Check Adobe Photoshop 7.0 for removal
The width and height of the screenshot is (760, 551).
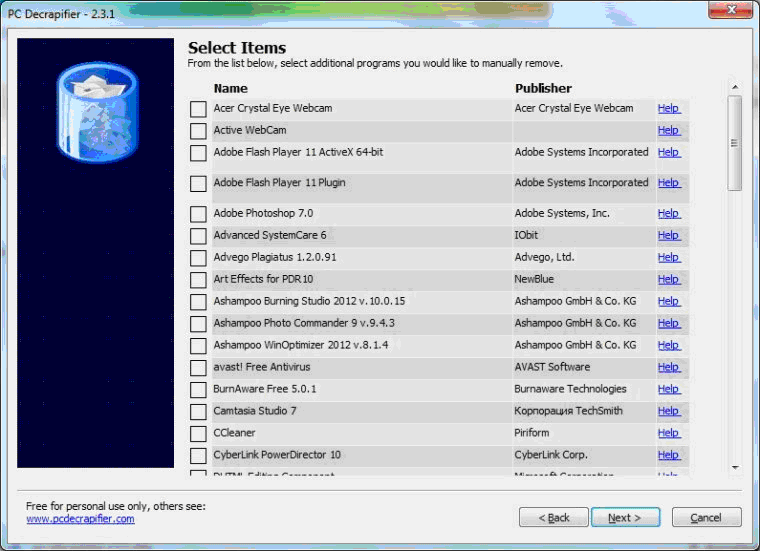coord(198,214)
